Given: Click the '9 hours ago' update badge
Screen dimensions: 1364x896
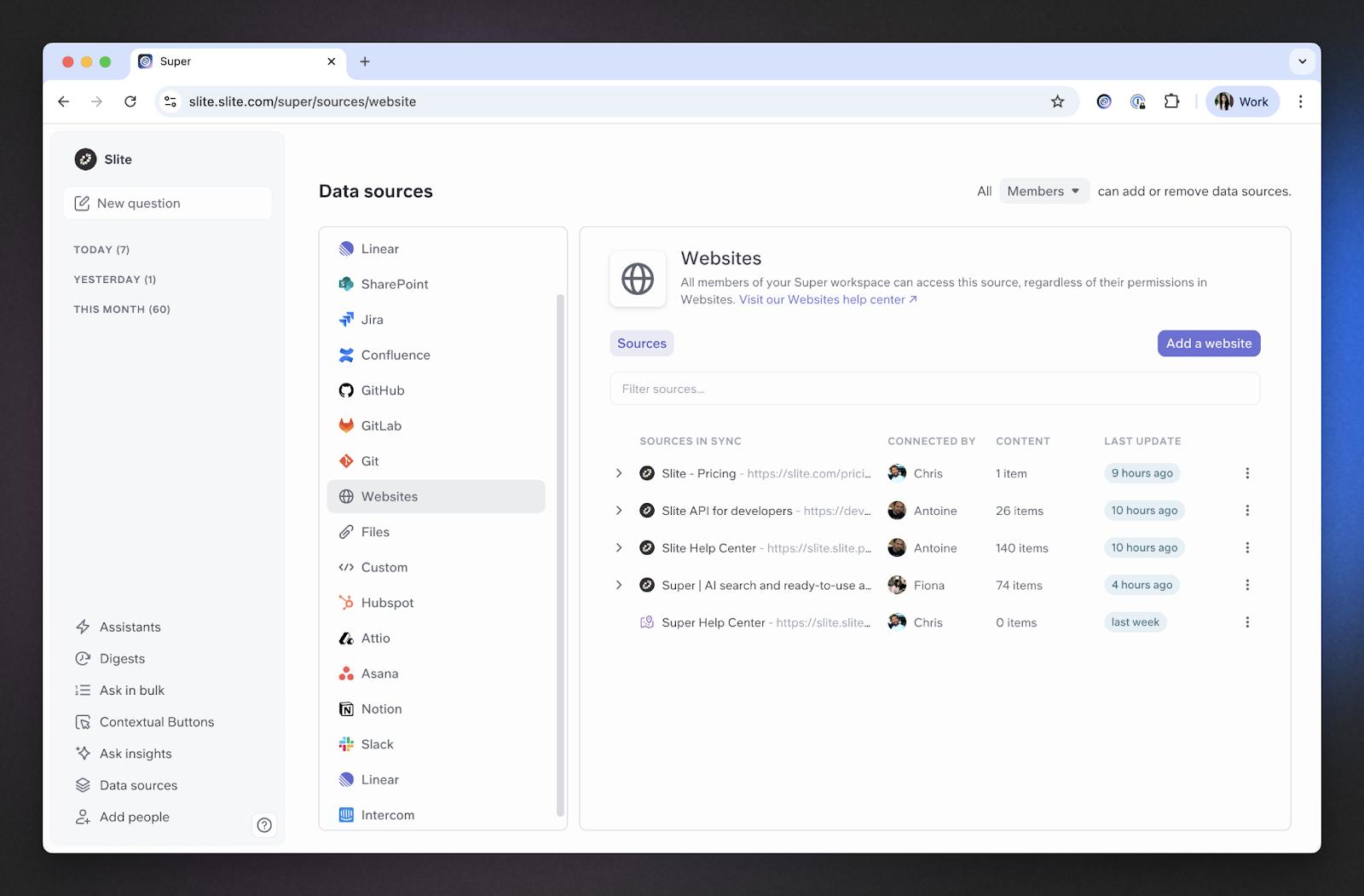Looking at the screenshot, I should click(1142, 473).
